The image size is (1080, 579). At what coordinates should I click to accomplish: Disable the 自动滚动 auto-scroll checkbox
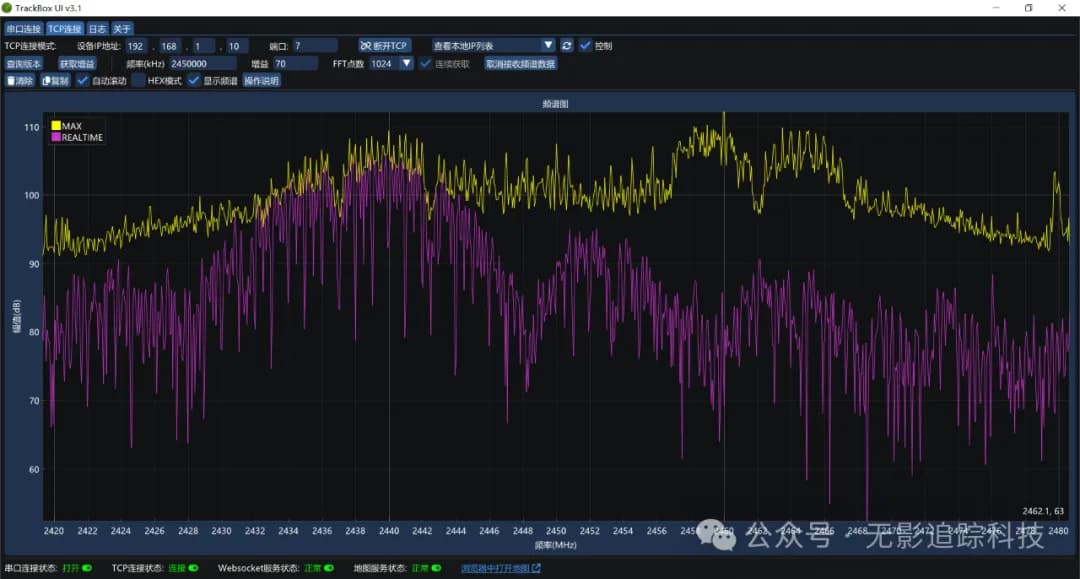click(x=83, y=81)
